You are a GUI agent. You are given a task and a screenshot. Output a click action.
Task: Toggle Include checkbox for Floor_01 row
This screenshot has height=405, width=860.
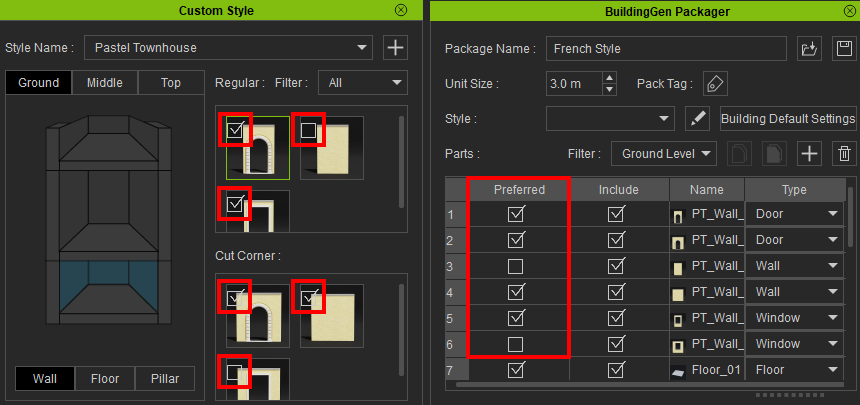pyautogui.click(x=616, y=370)
